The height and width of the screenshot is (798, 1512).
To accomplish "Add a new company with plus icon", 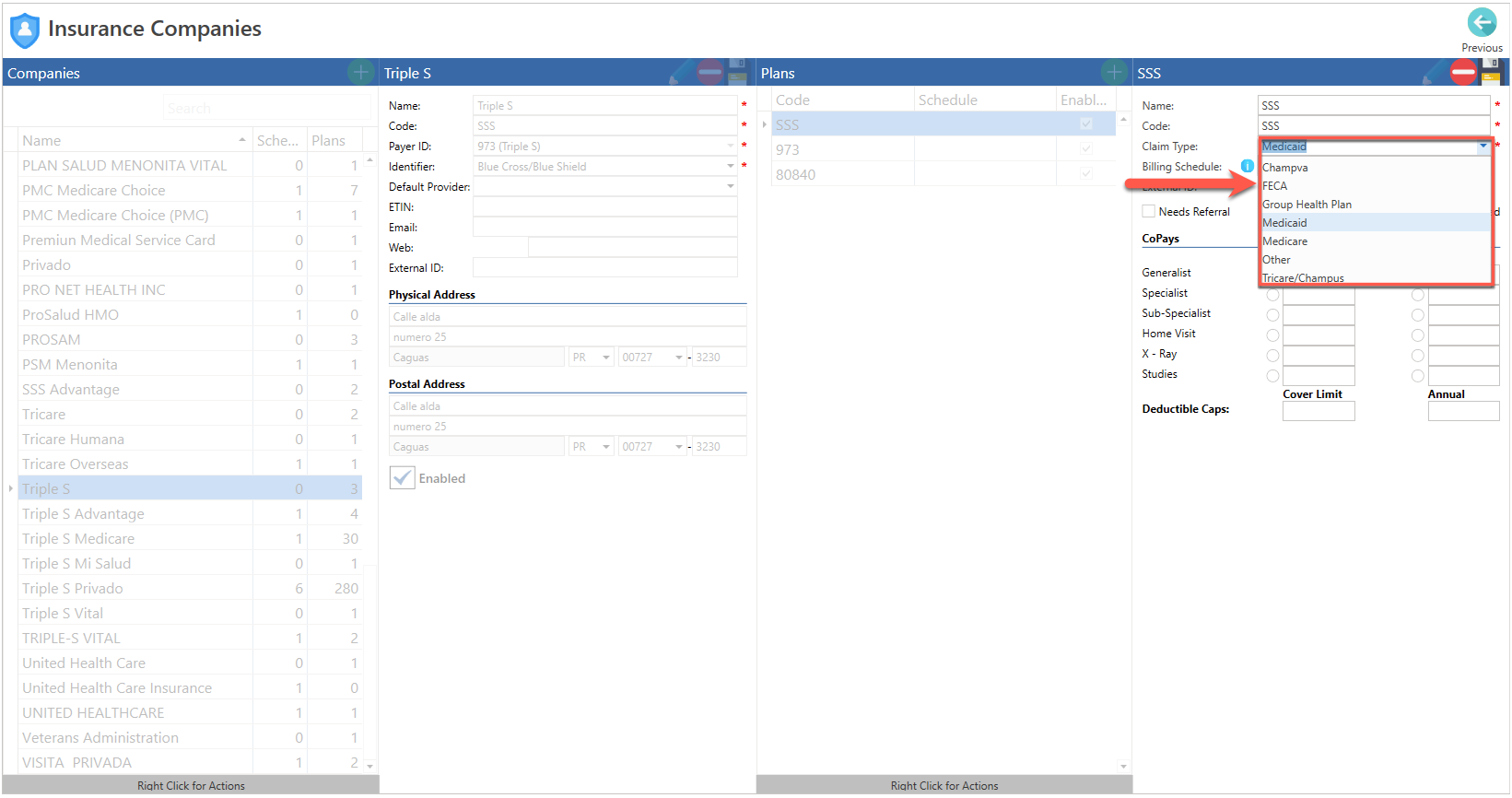I will [x=361, y=72].
